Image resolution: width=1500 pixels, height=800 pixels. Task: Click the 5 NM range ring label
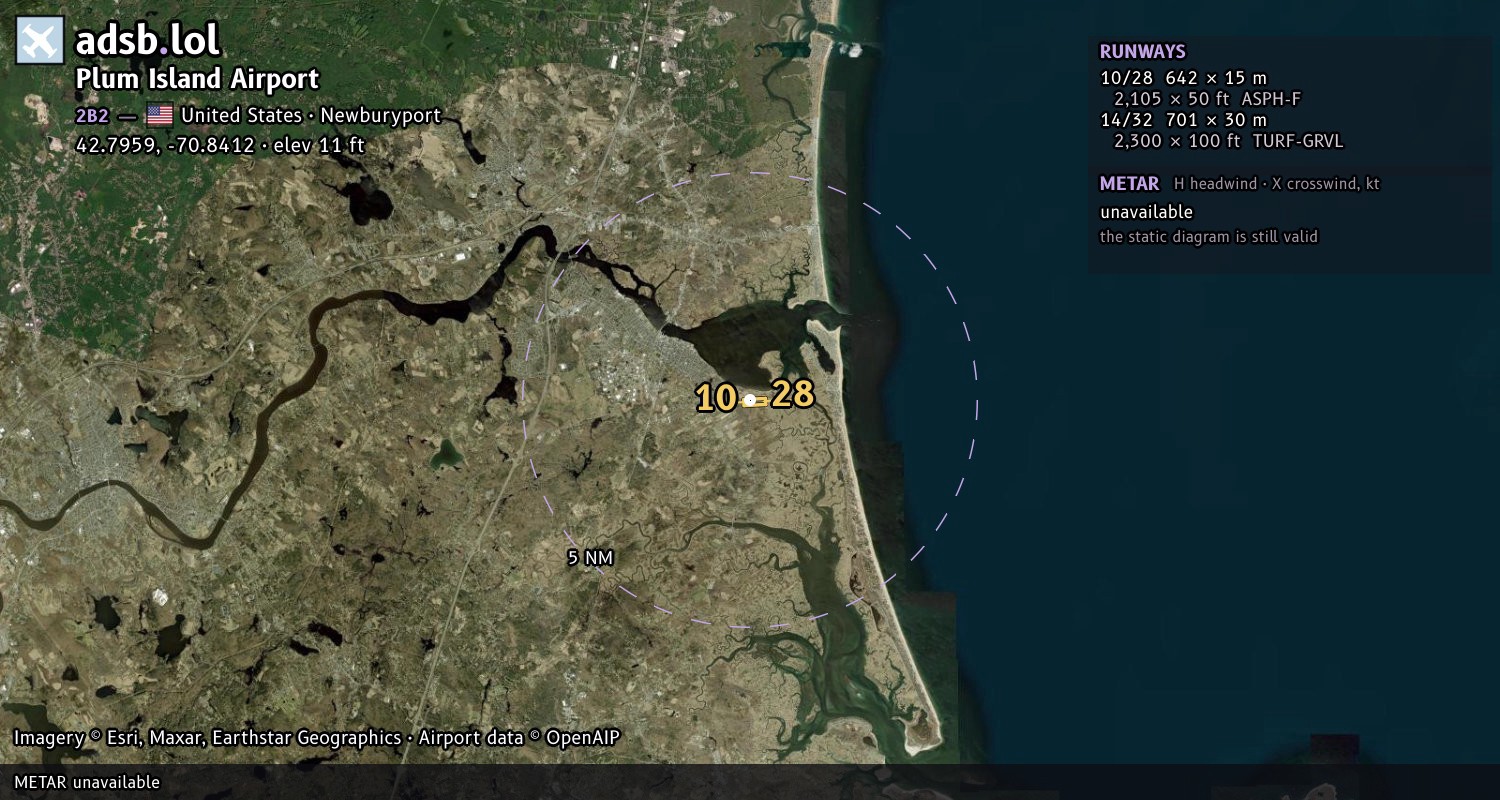pos(590,558)
